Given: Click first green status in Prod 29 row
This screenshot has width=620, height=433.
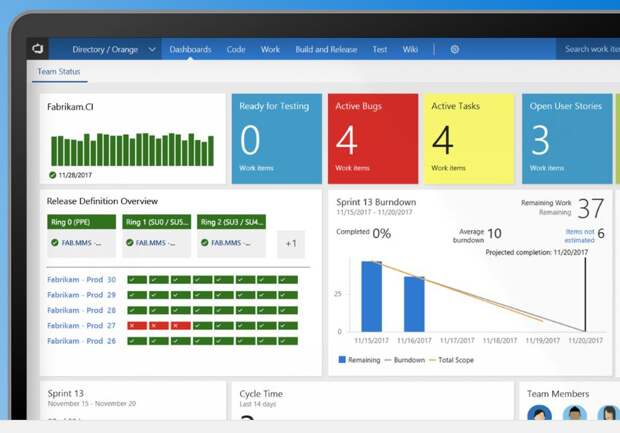Looking at the screenshot, I should point(137,295).
